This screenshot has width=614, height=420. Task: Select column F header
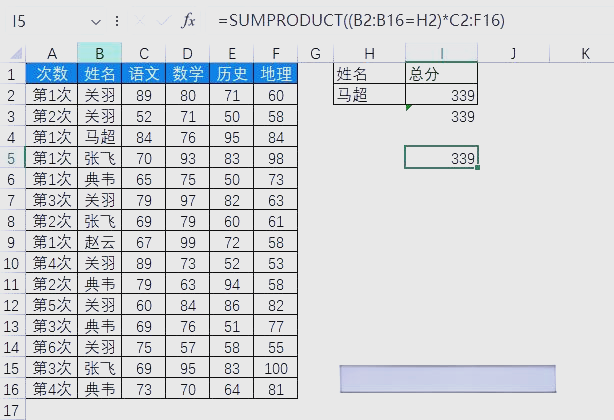276,53
